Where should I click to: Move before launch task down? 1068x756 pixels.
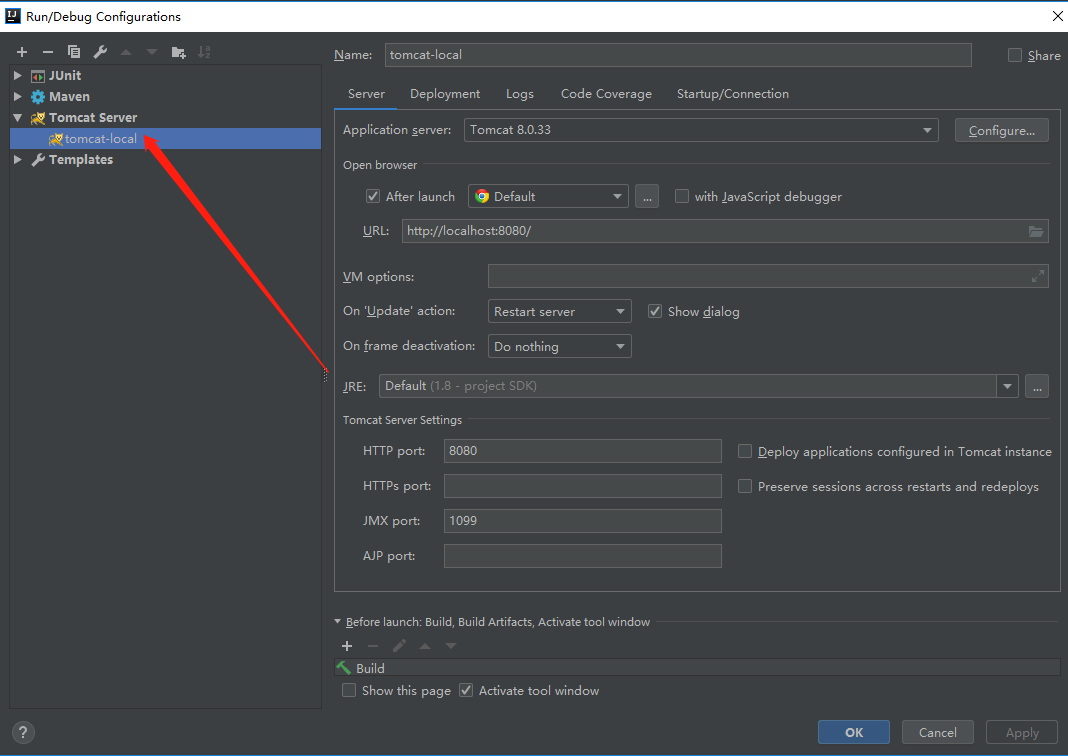(451, 646)
